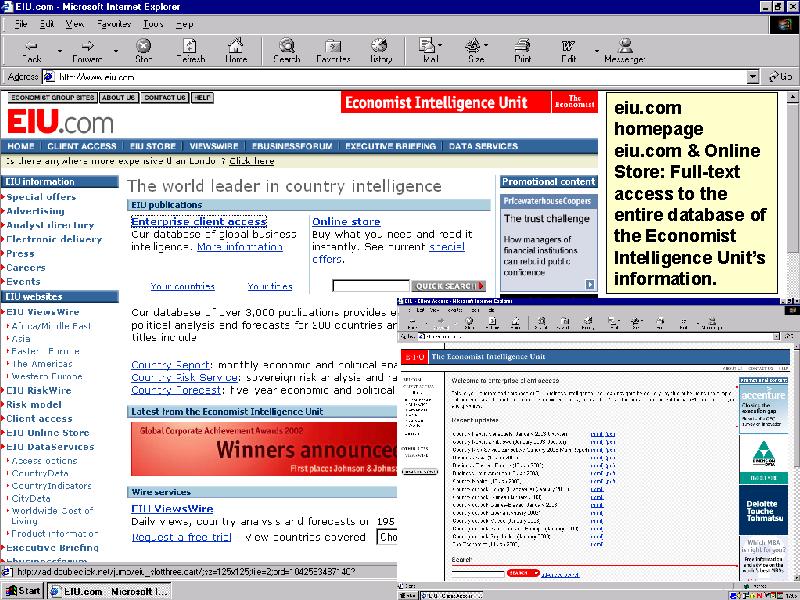Open the Country Report link
800x600 pixels.
point(170,365)
